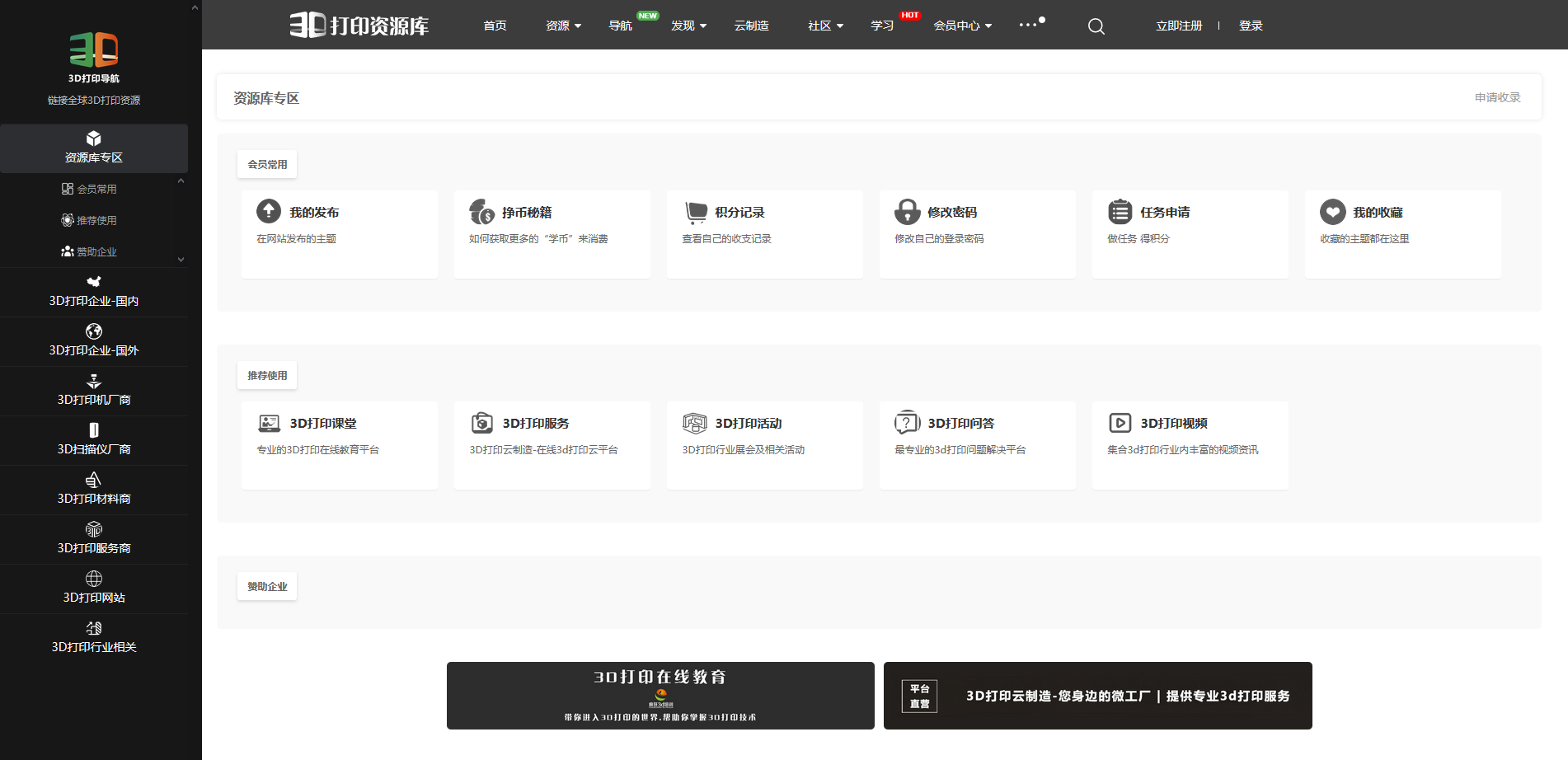Click the 3D打印活动 icon
The image size is (1568, 760).
tap(695, 423)
